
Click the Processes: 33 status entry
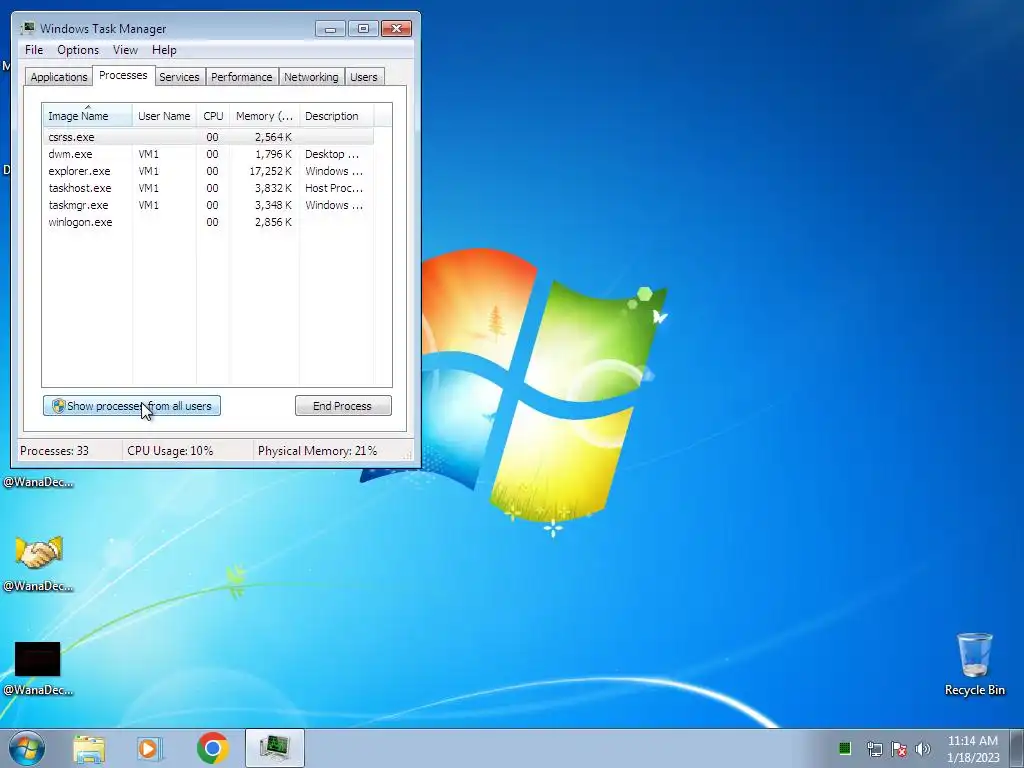(x=54, y=451)
